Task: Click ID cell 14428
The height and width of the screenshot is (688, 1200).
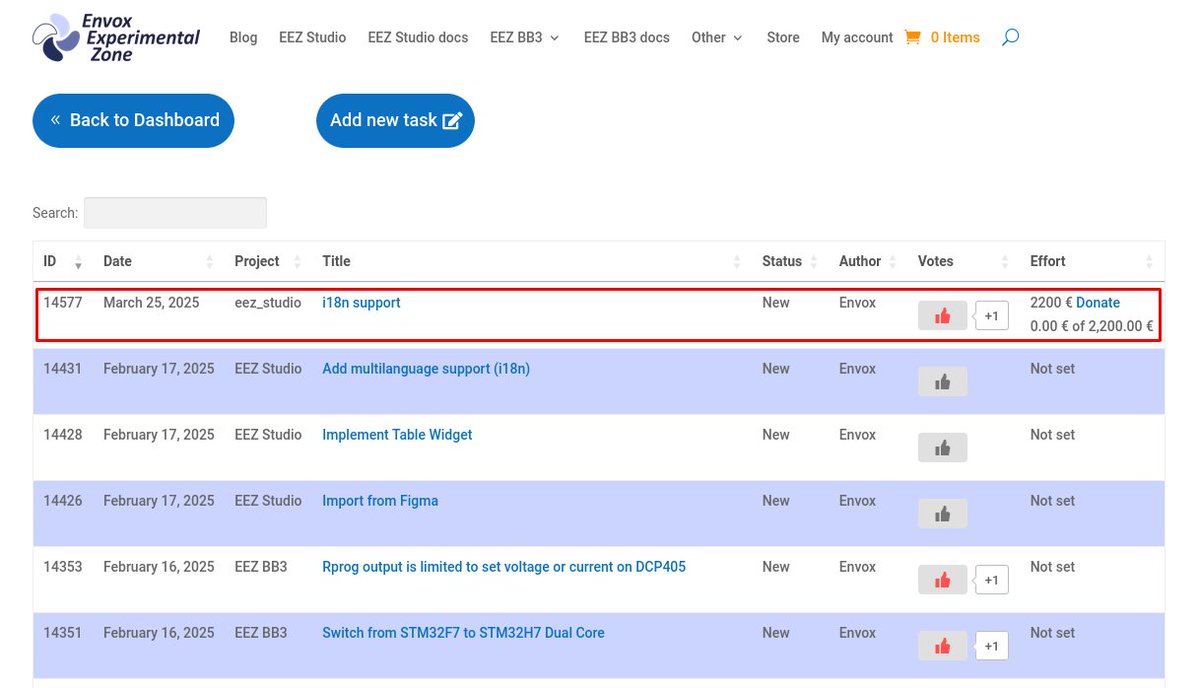Action: tap(62, 434)
